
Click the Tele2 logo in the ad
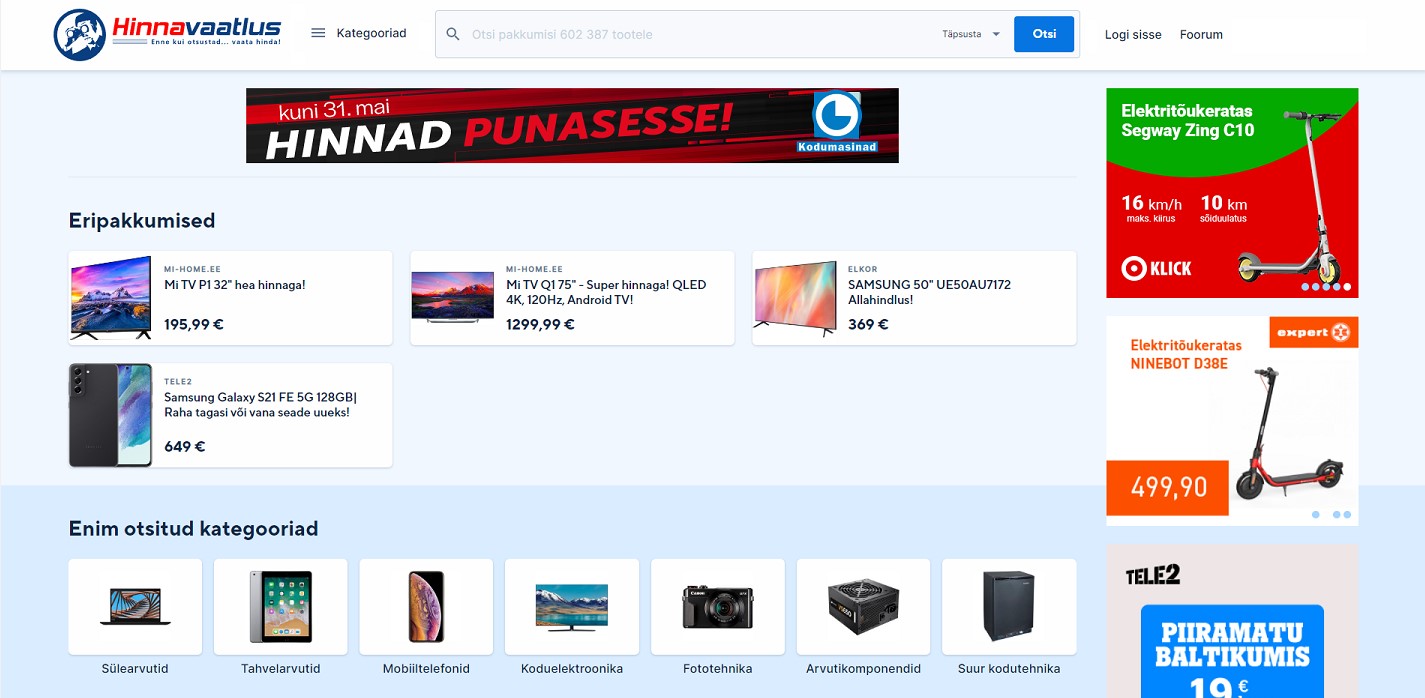[1153, 575]
